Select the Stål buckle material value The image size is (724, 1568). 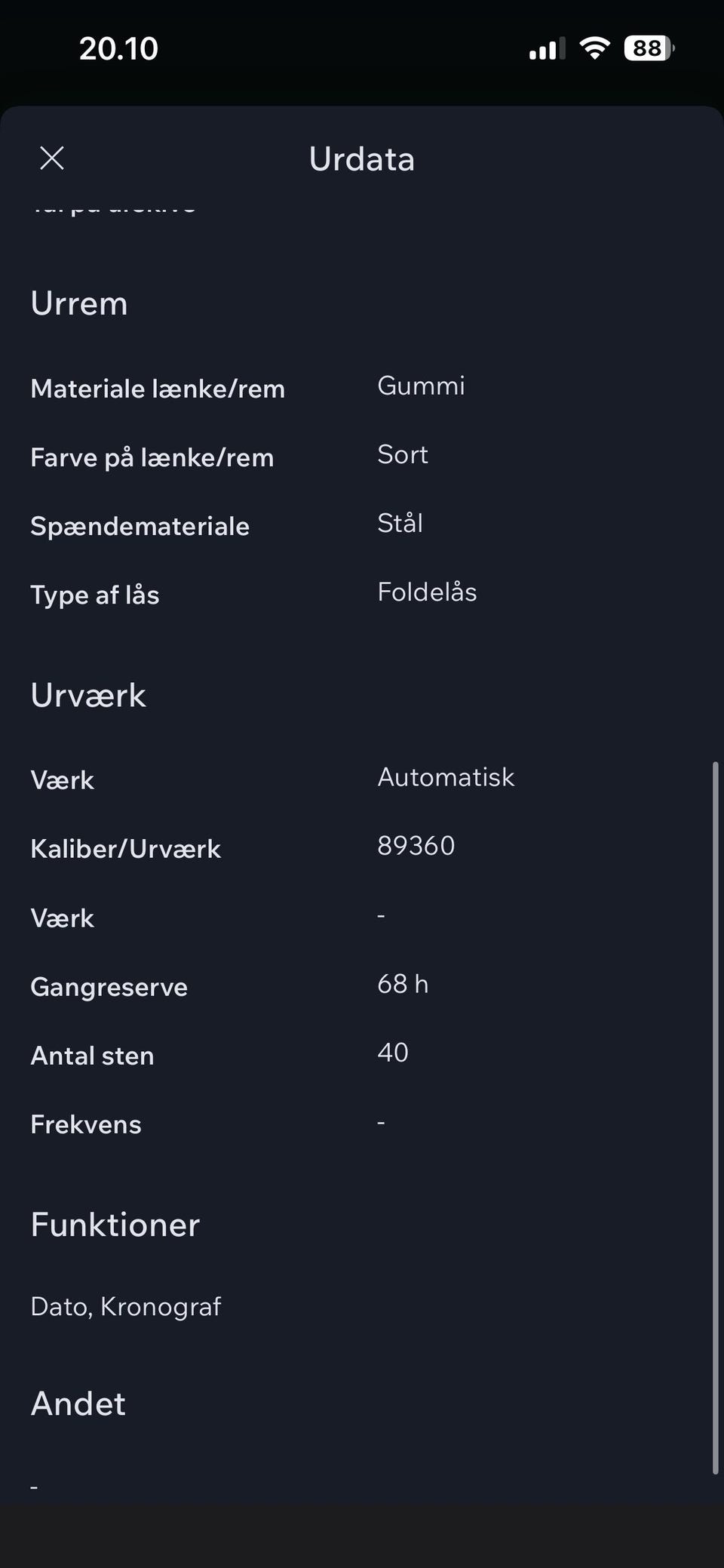400,523
